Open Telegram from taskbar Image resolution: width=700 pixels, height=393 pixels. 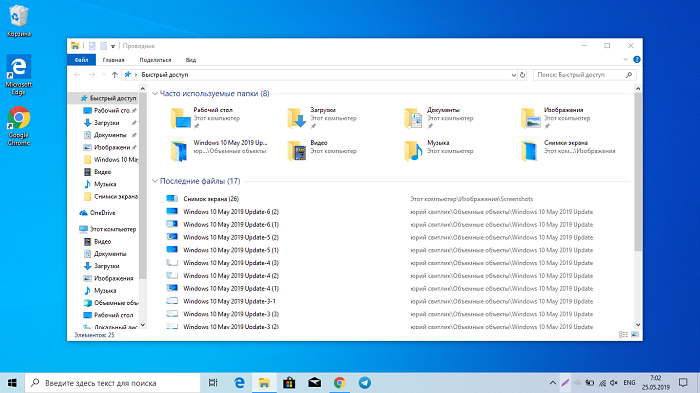(365, 383)
